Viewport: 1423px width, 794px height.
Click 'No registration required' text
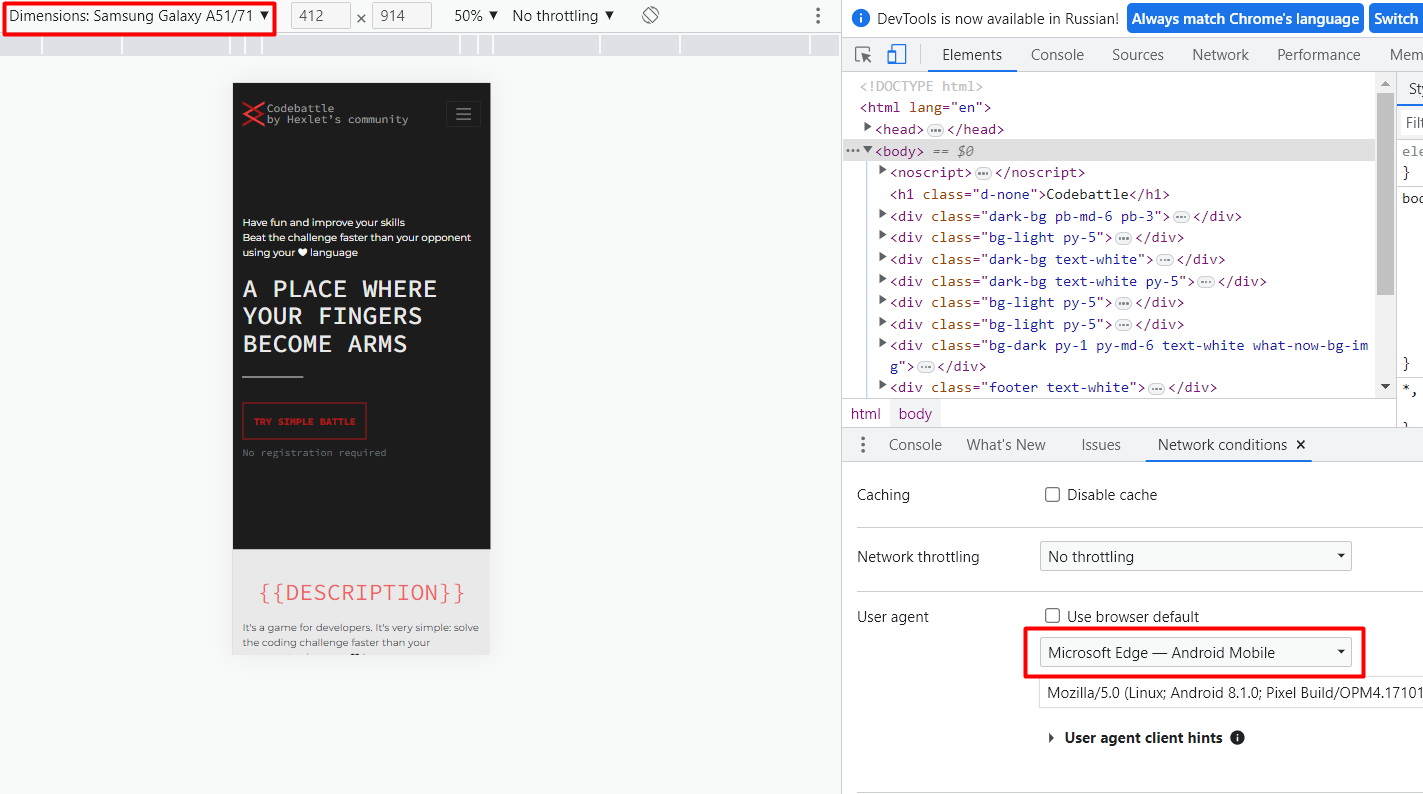click(x=314, y=453)
